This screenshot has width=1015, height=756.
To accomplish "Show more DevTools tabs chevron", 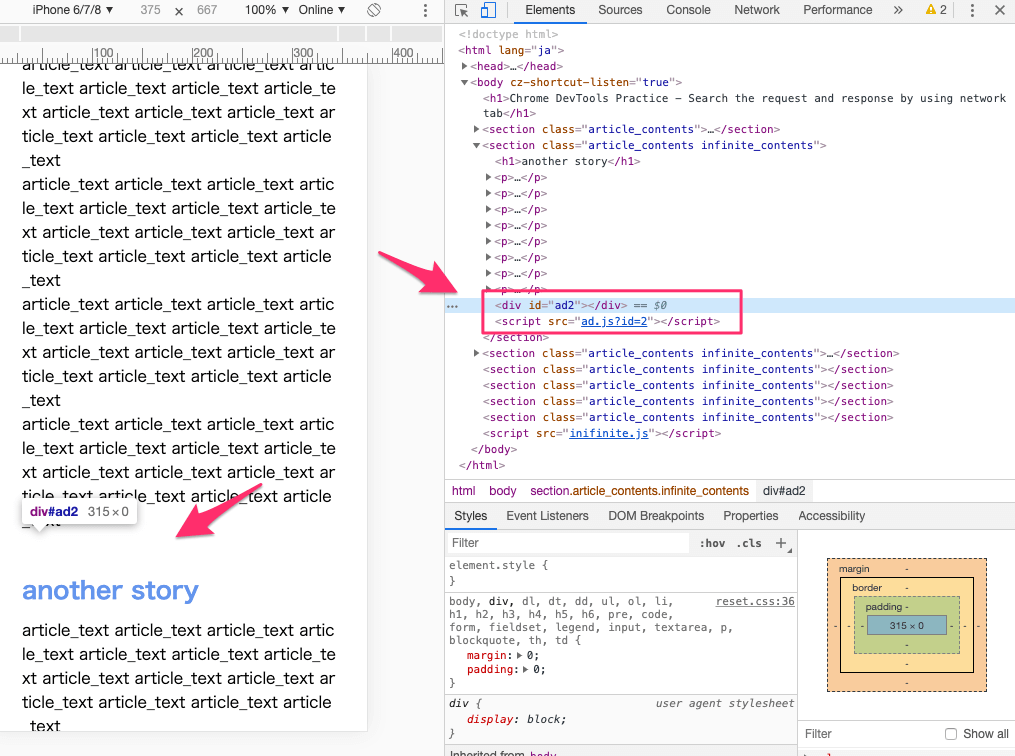I will (x=897, y=10).
